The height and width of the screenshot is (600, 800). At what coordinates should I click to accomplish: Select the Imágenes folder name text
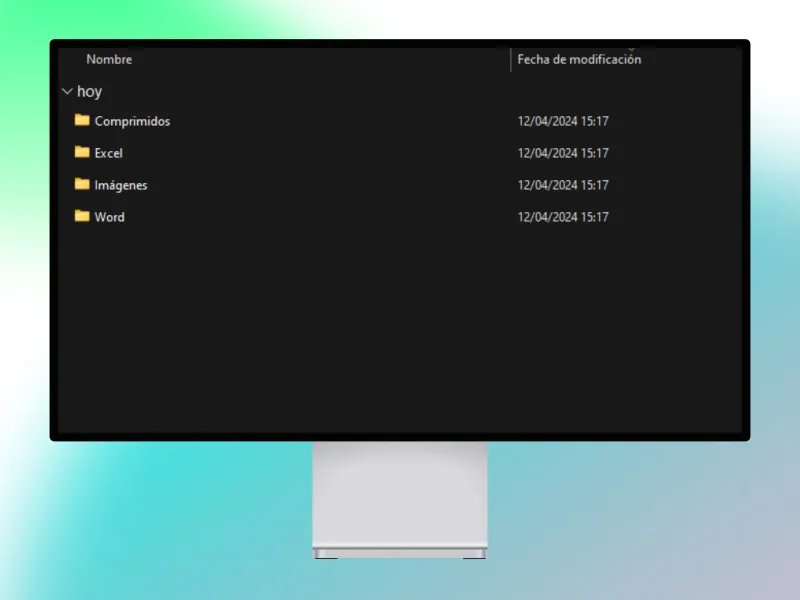pos(121,185)
